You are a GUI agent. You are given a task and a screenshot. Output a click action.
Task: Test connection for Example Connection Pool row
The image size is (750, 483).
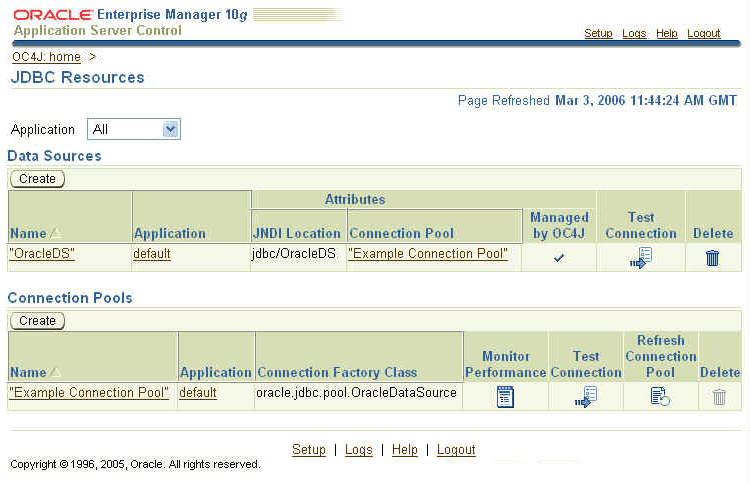click(586, 396)
